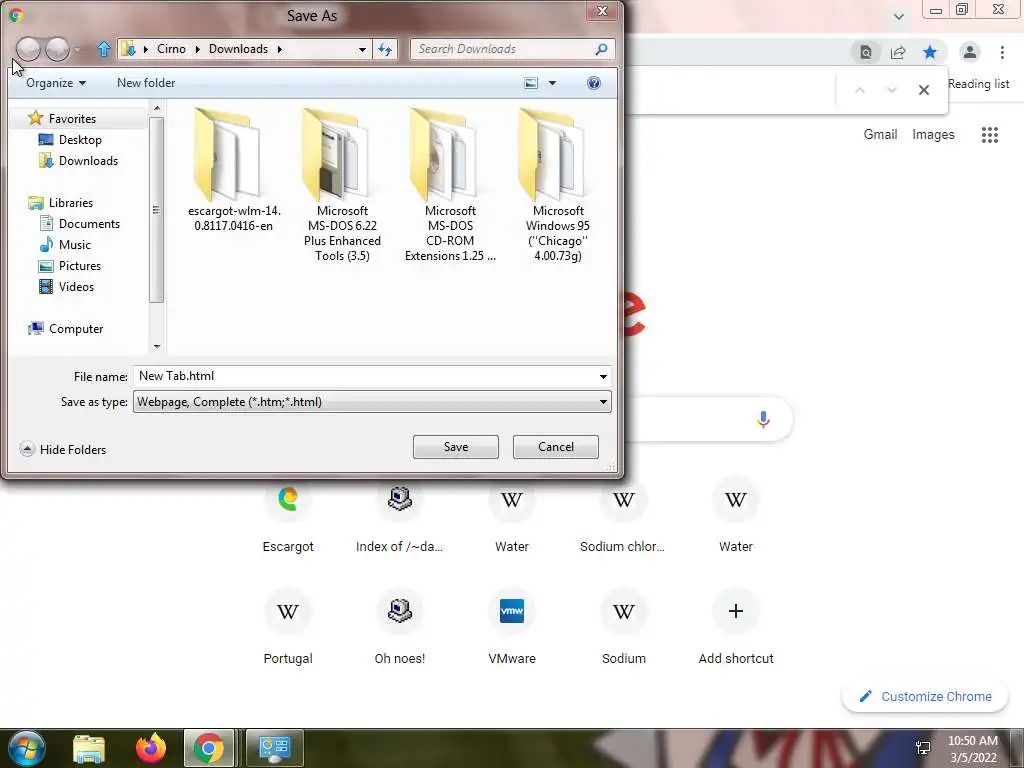Open the Reading list

pos(978,84)
